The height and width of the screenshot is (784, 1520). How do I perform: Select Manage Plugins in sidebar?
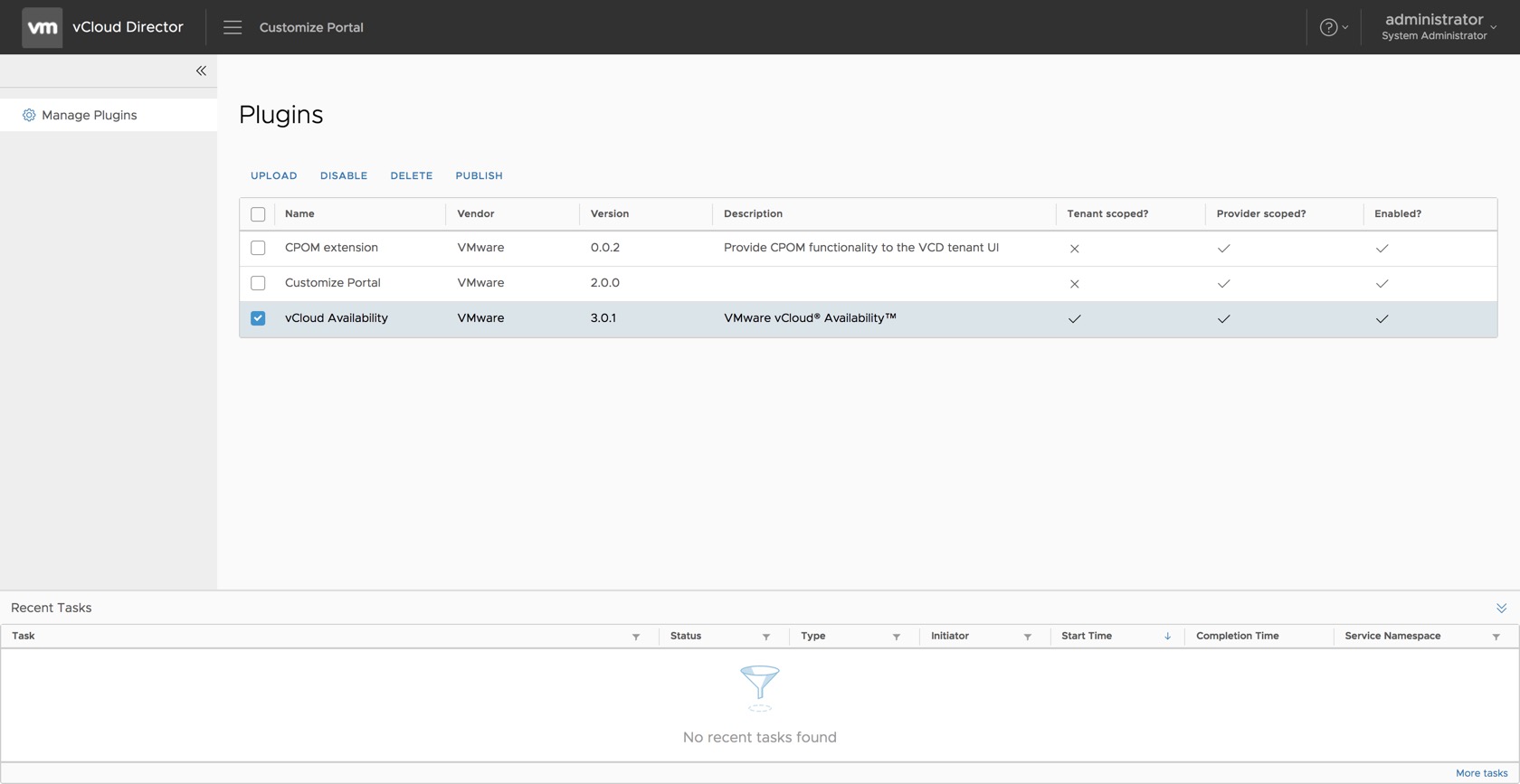tap(89, 115)
